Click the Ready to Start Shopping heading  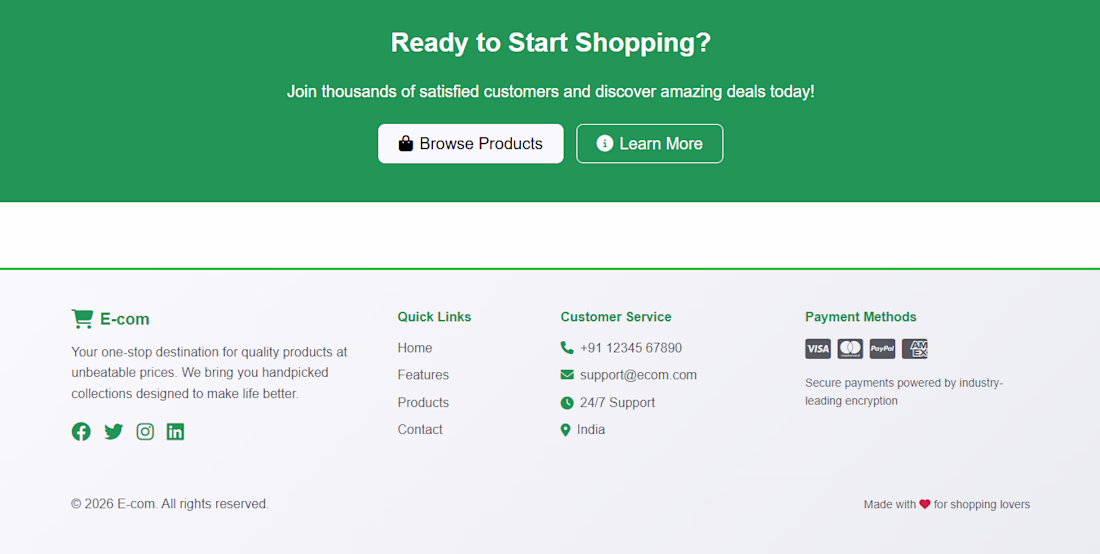551,43
